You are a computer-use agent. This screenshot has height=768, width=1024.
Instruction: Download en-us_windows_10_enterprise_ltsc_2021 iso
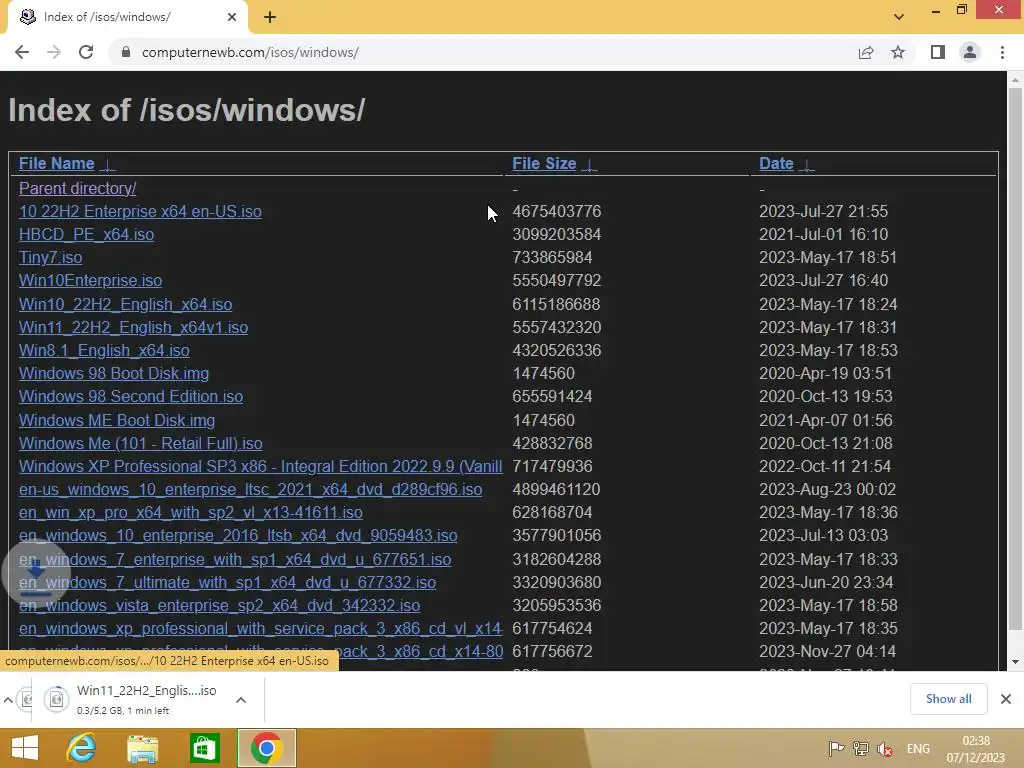250,489
